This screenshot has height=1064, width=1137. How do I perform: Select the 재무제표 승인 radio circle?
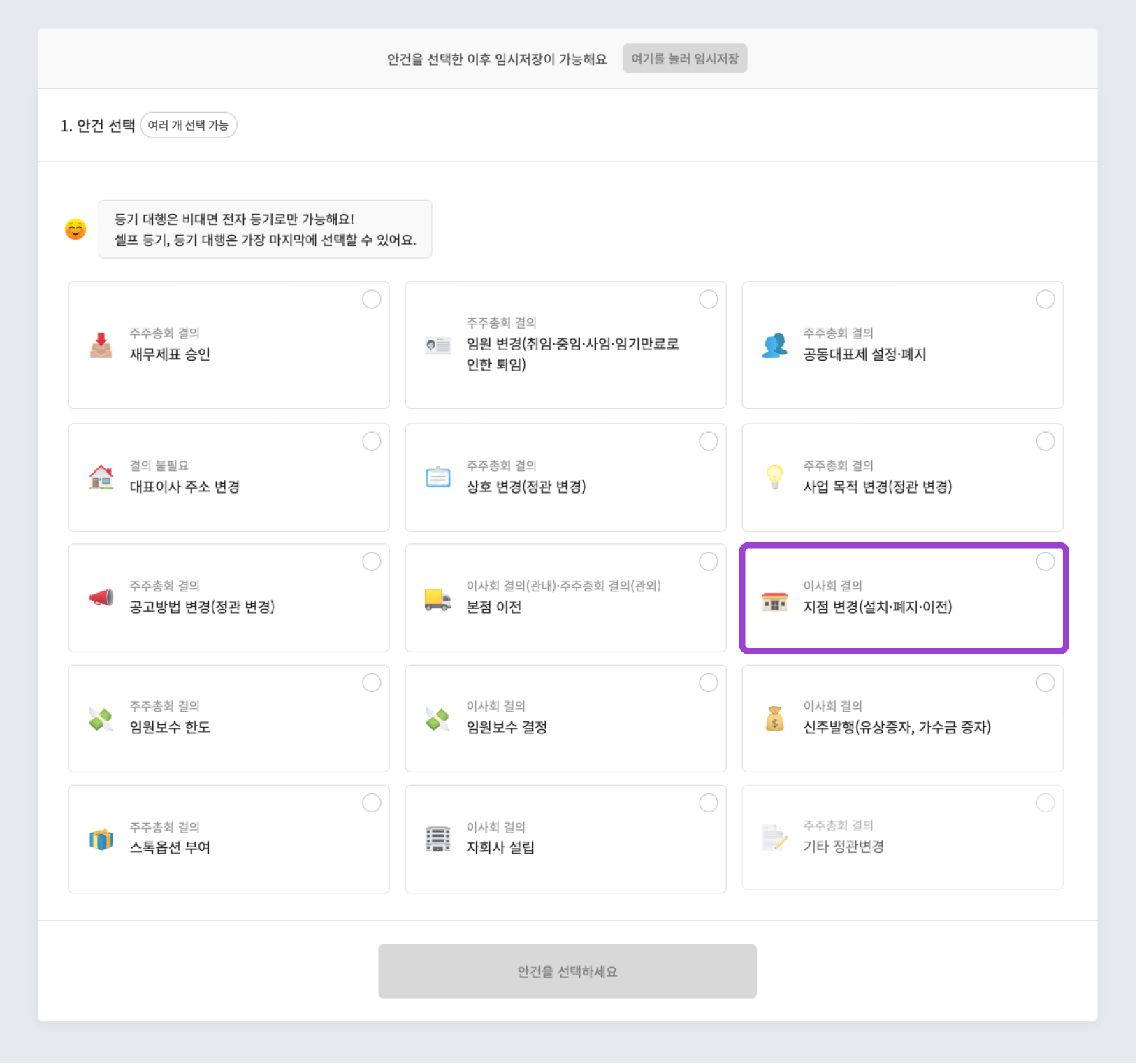(372, 299)
